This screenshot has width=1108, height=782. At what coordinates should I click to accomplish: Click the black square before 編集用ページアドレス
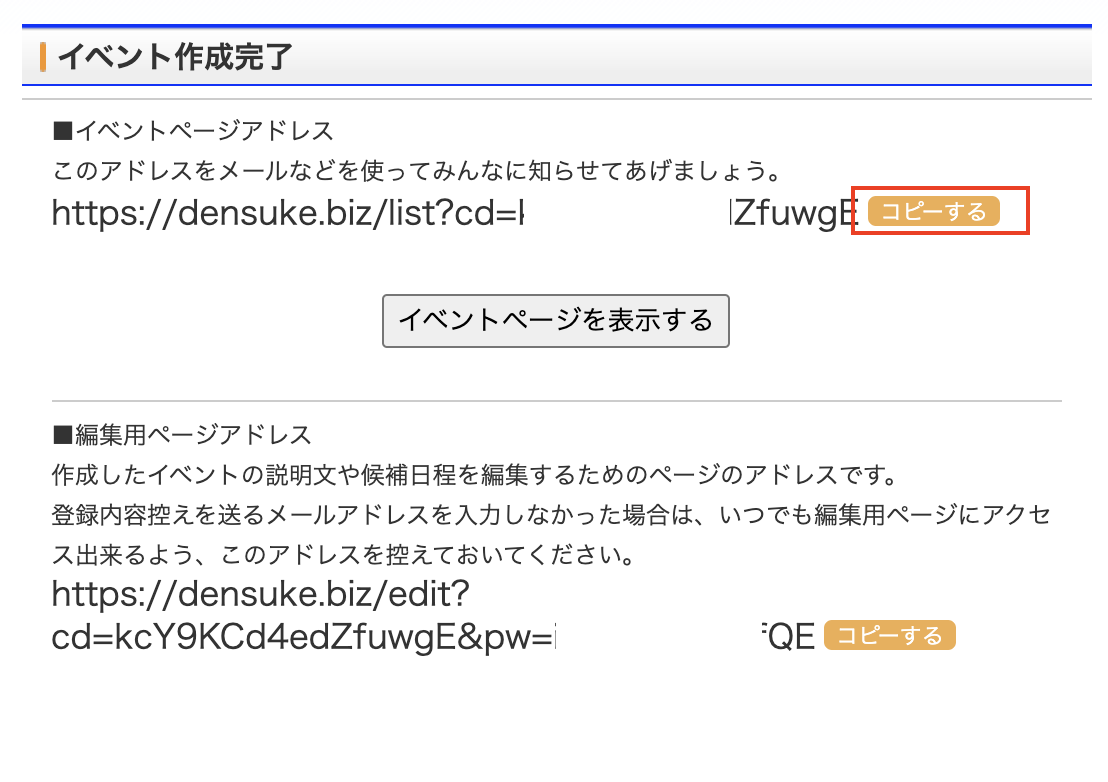click(63, 434)
